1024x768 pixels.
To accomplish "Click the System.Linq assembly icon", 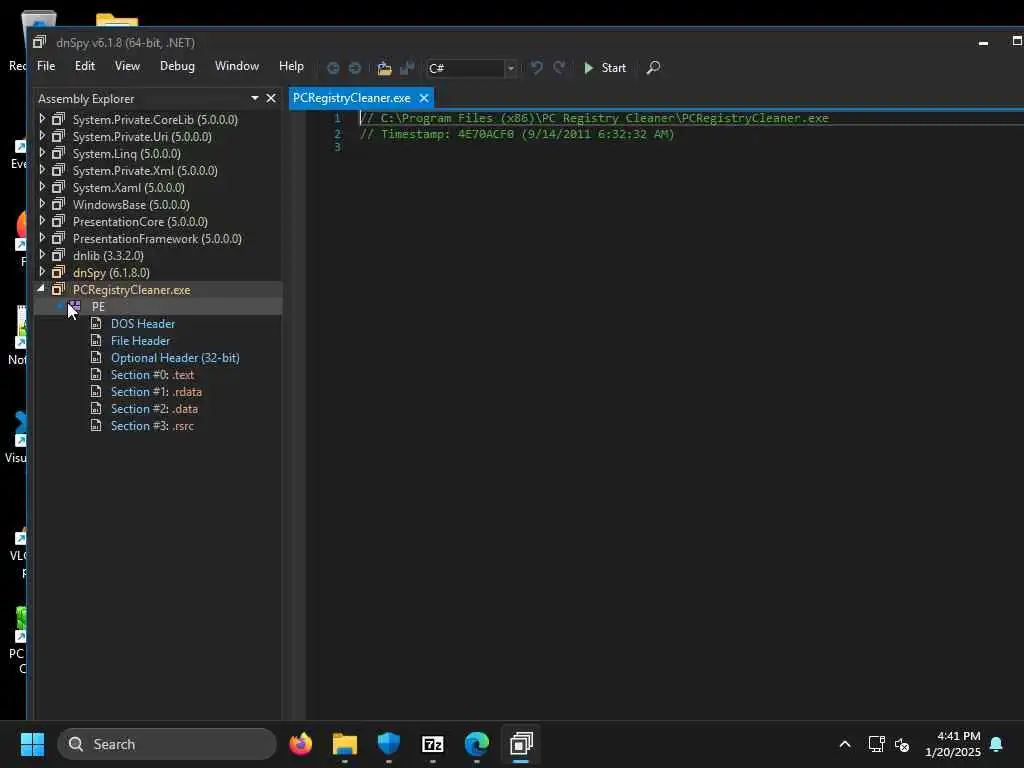I will [59, 153].
